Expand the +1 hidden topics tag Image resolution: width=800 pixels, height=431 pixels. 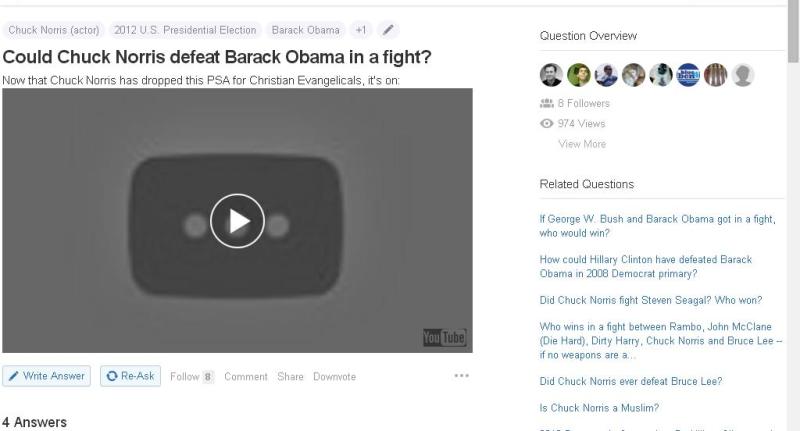(x=361, y=30)
